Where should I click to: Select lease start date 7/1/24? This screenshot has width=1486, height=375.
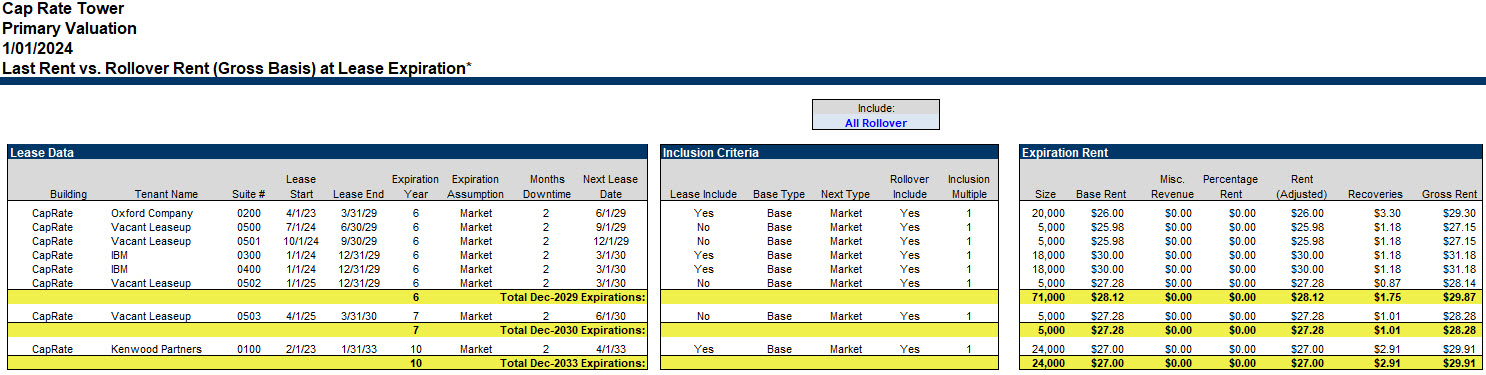coord(301,227)
